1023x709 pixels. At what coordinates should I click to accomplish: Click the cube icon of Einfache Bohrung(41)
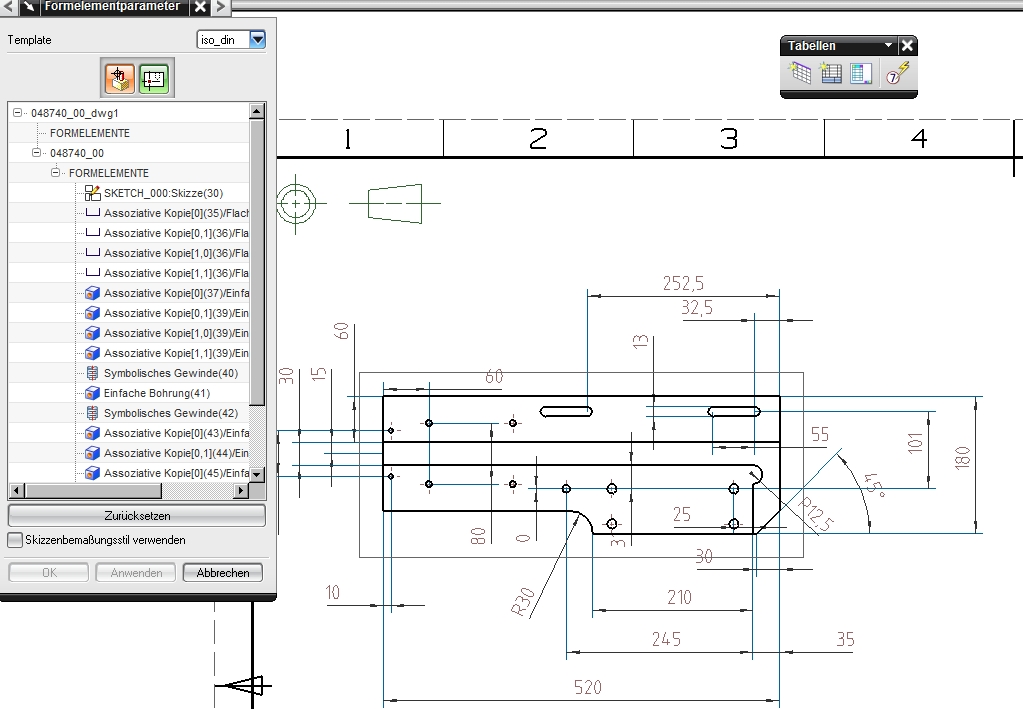[x=93, y=393]
